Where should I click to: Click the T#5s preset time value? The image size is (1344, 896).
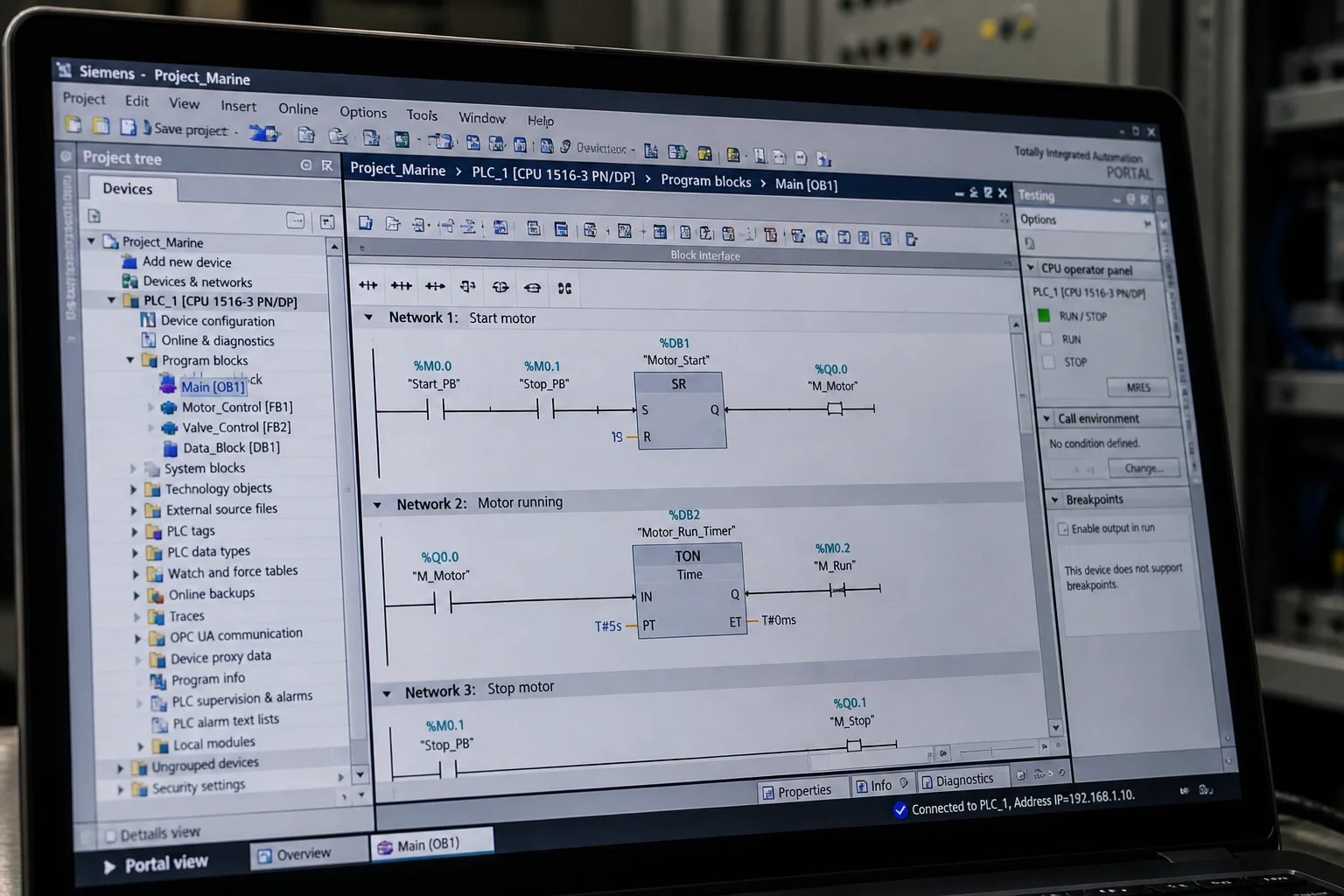click(608, 626)
